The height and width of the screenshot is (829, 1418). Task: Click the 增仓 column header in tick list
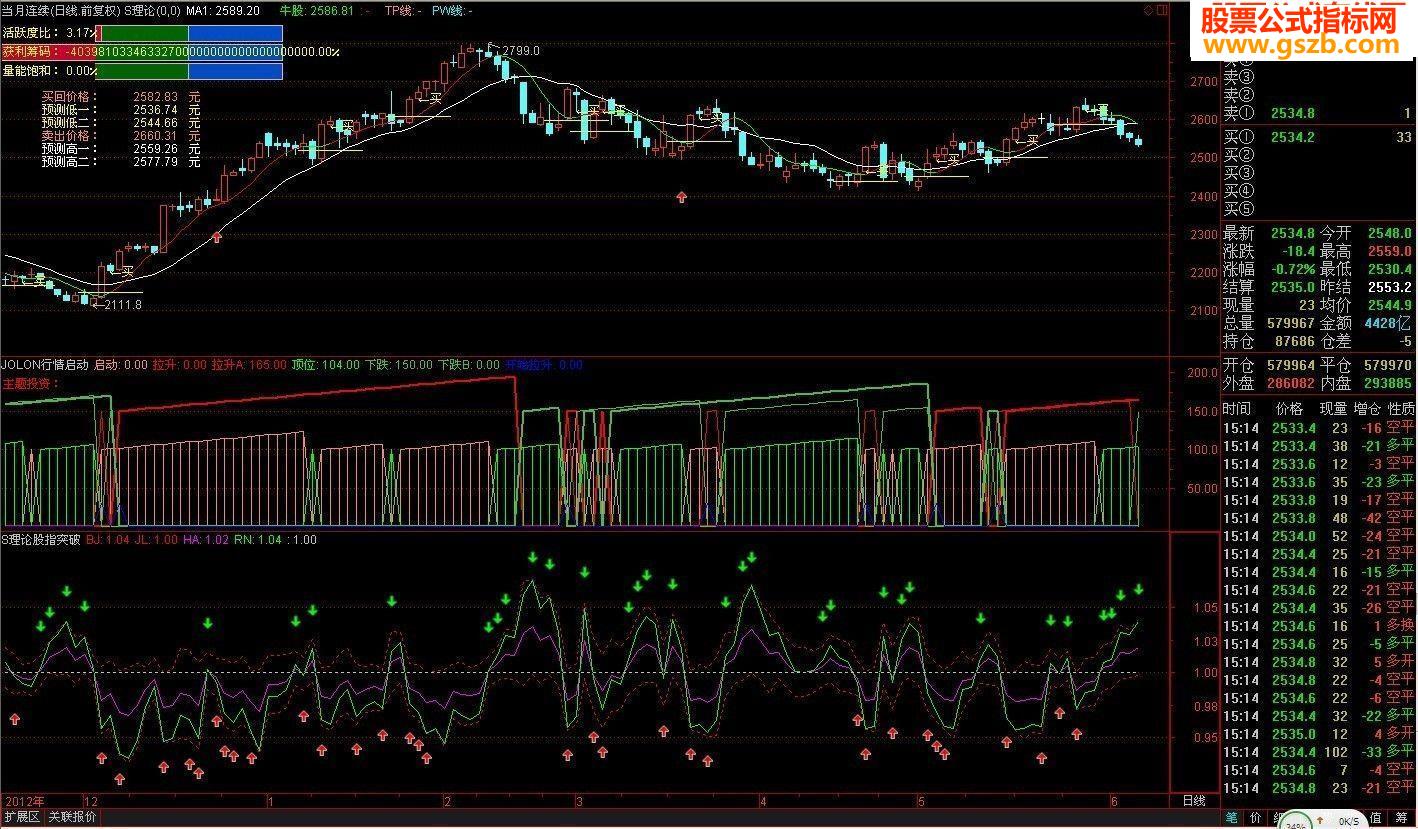(x=1366, y=409)
